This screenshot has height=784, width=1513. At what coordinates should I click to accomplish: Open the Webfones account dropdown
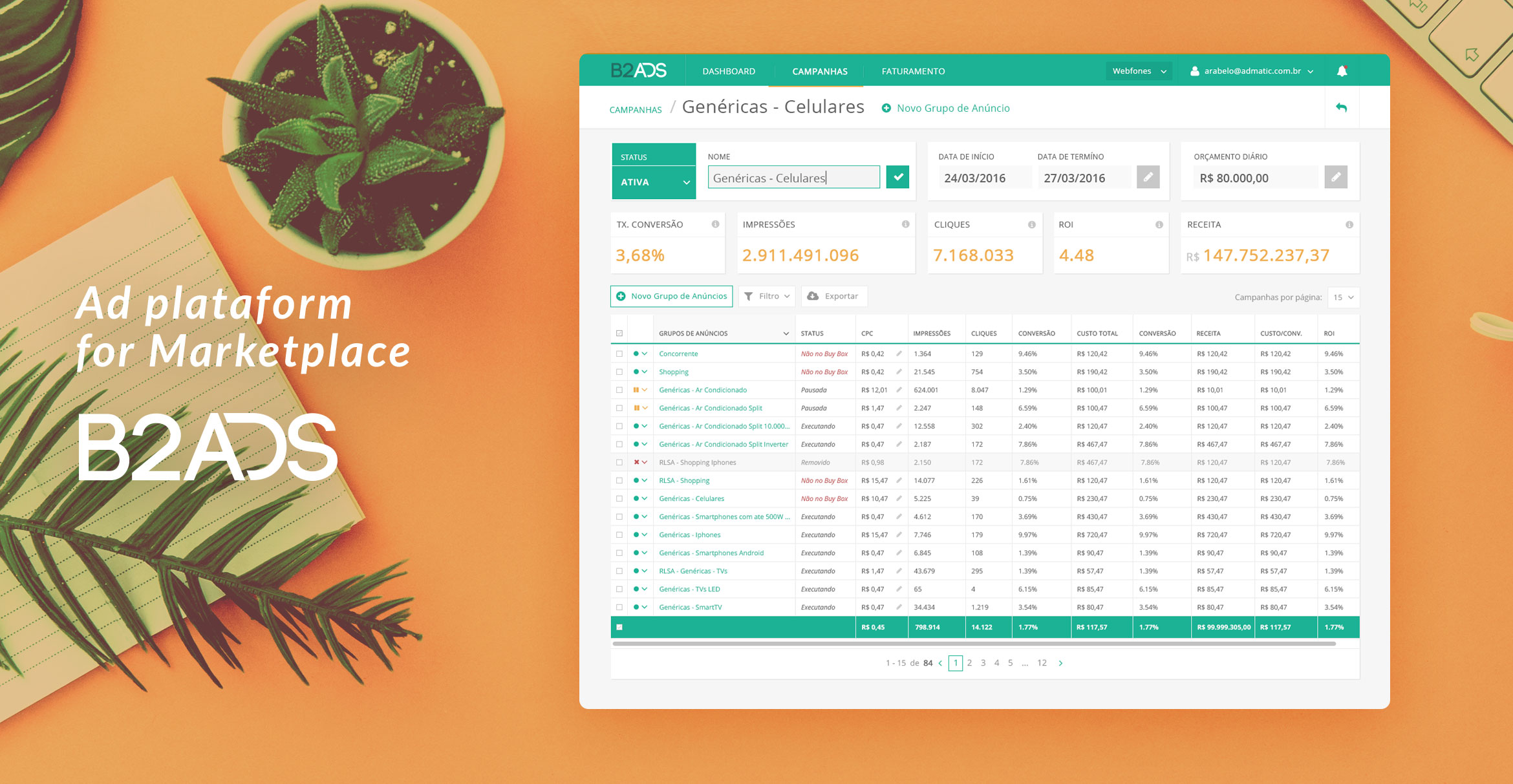pos(1139,71)
